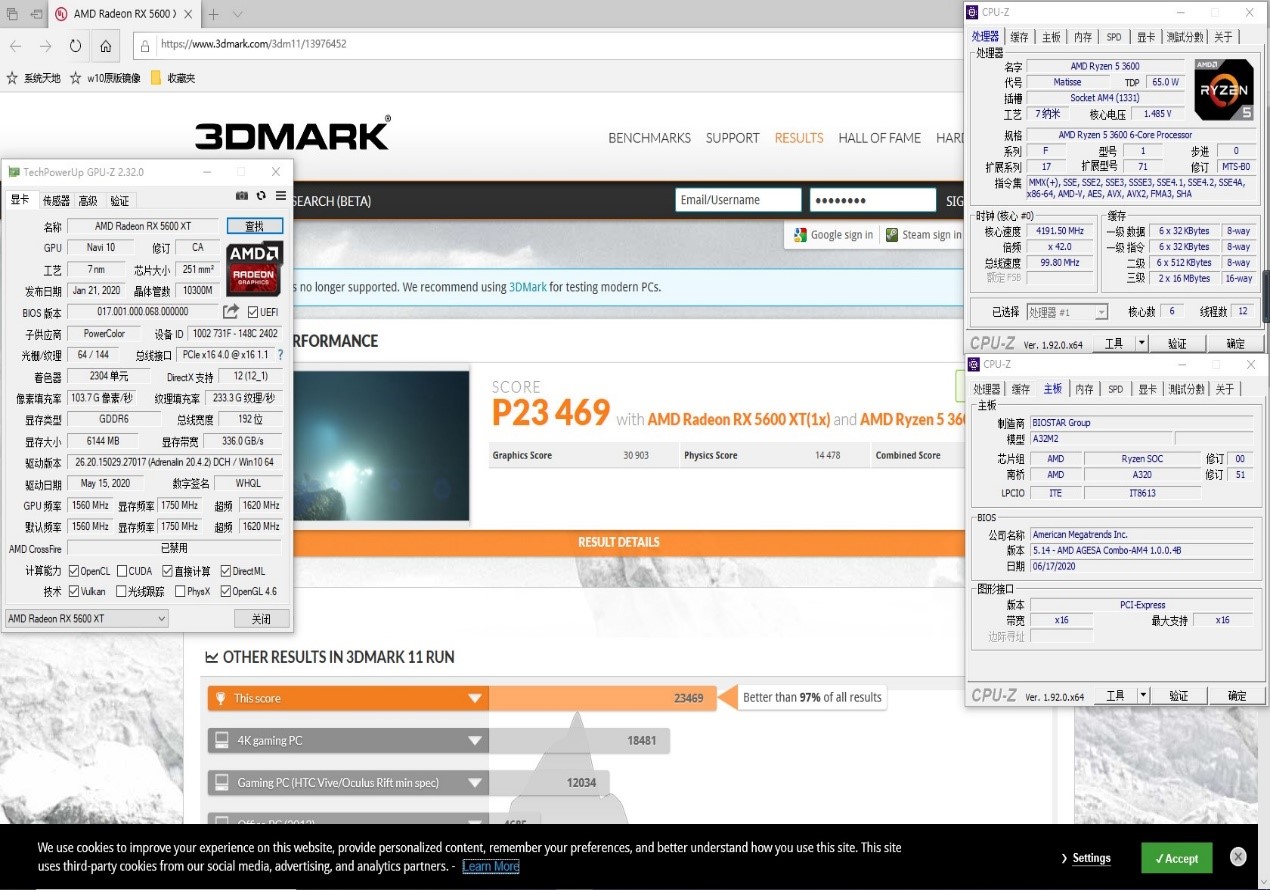
Task: Open cookie Settings in the banner
Action: pyautogui.click(x=1086, y=858)
